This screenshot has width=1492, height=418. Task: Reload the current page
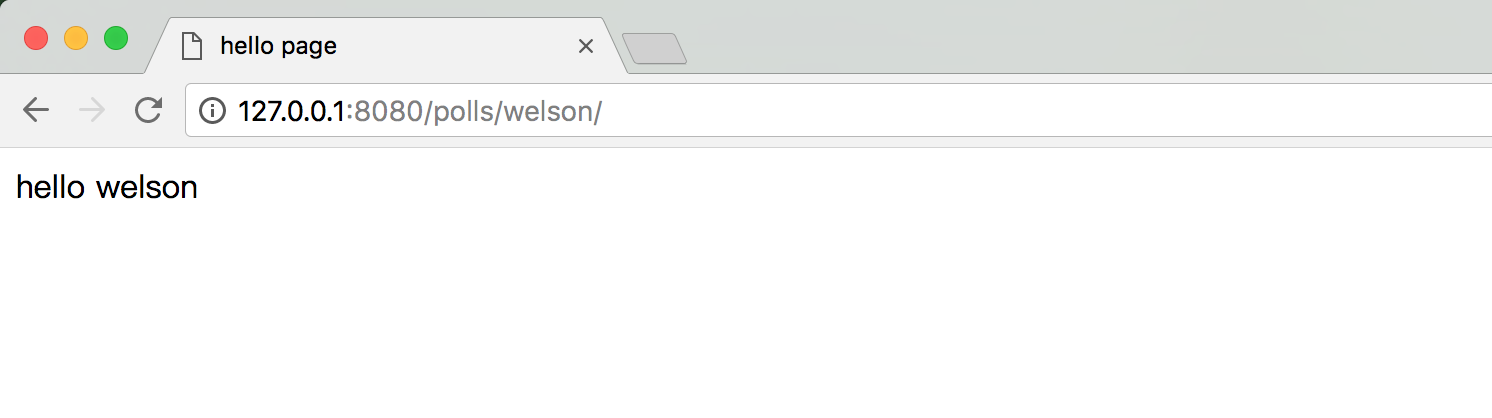pos(148,110)
